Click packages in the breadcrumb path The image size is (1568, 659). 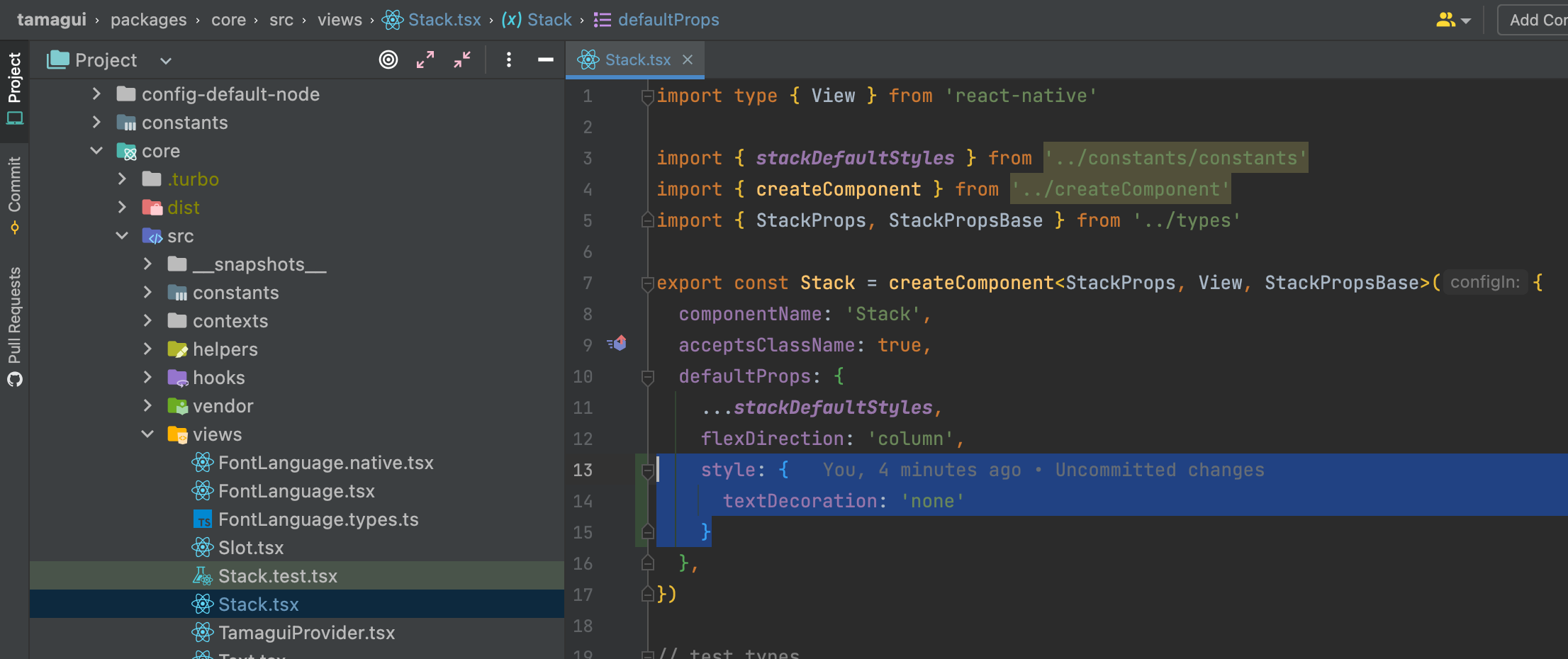[148, 19]
